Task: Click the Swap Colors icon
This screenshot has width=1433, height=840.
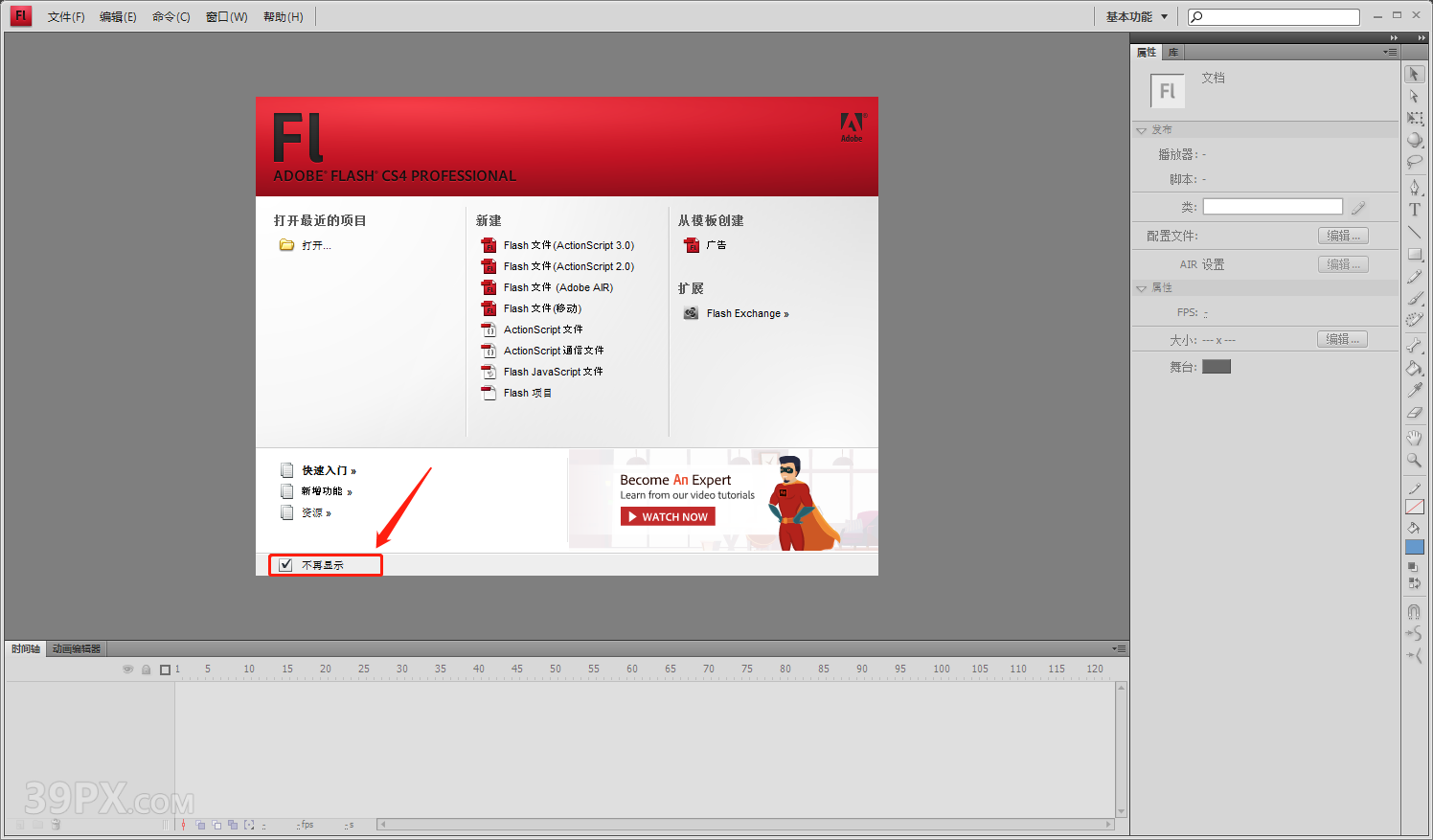Action: tap(1413, 582)
